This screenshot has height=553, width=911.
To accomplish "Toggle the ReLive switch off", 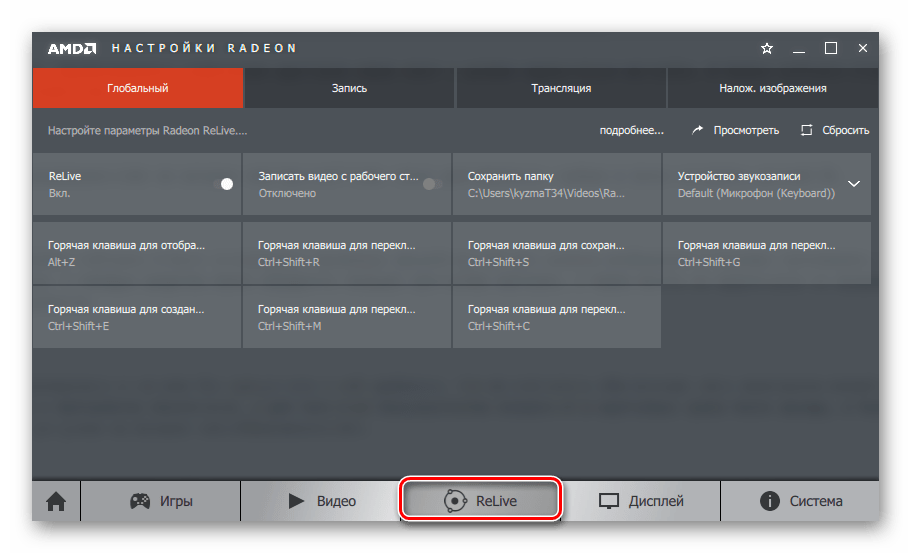I will point(224,184).
